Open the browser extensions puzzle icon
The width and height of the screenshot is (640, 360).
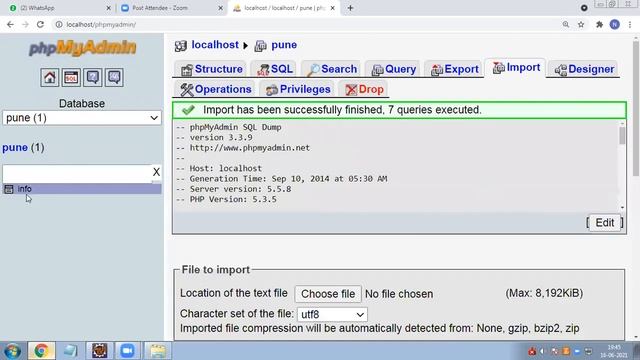pos(599,24)
